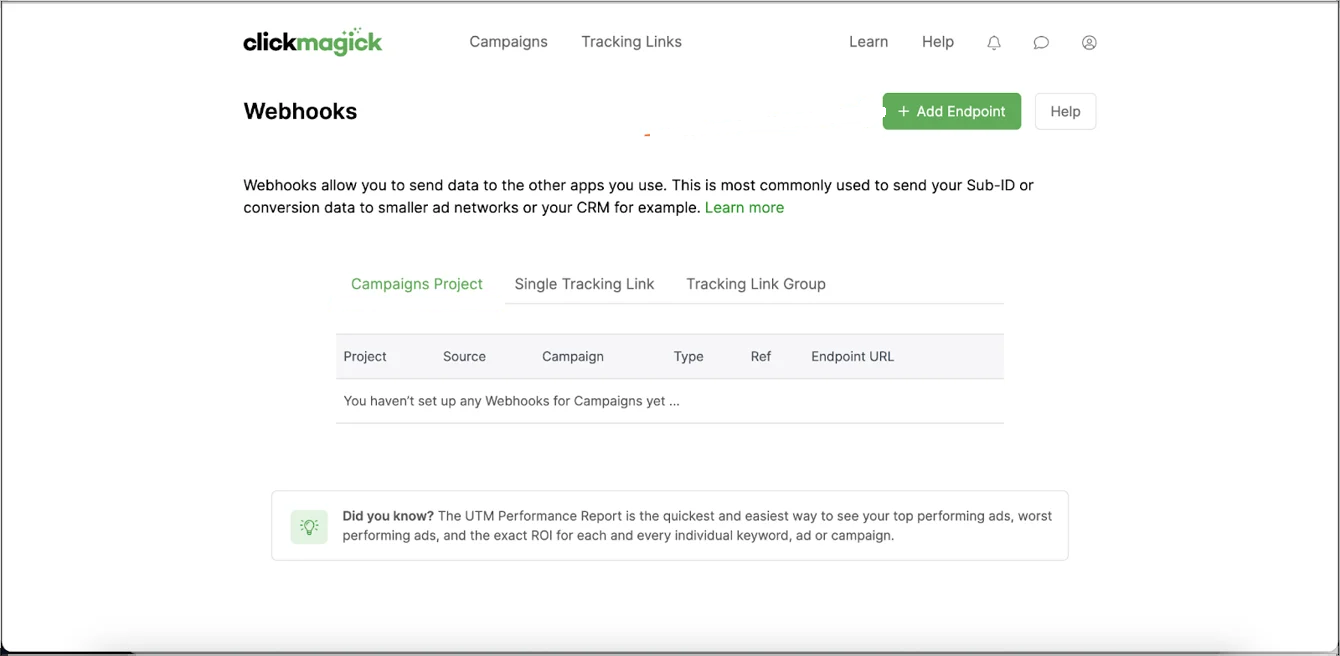This screenshot has height=656, width=1340.
Task: Click the ClickMagick logo
Action: pyautogui.click(x=312, y=41)
